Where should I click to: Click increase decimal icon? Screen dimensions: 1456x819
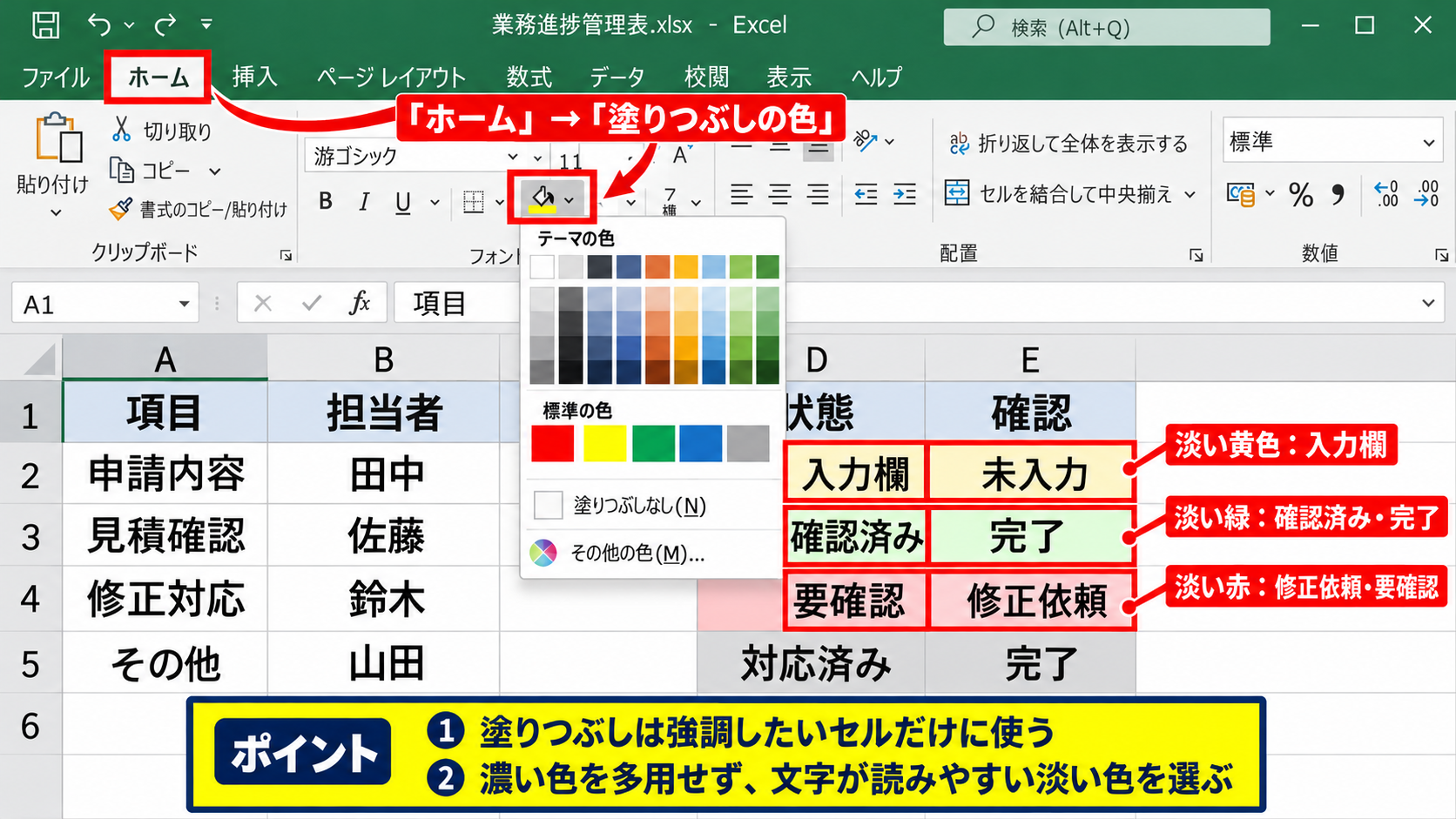(x=1385, y=194)
